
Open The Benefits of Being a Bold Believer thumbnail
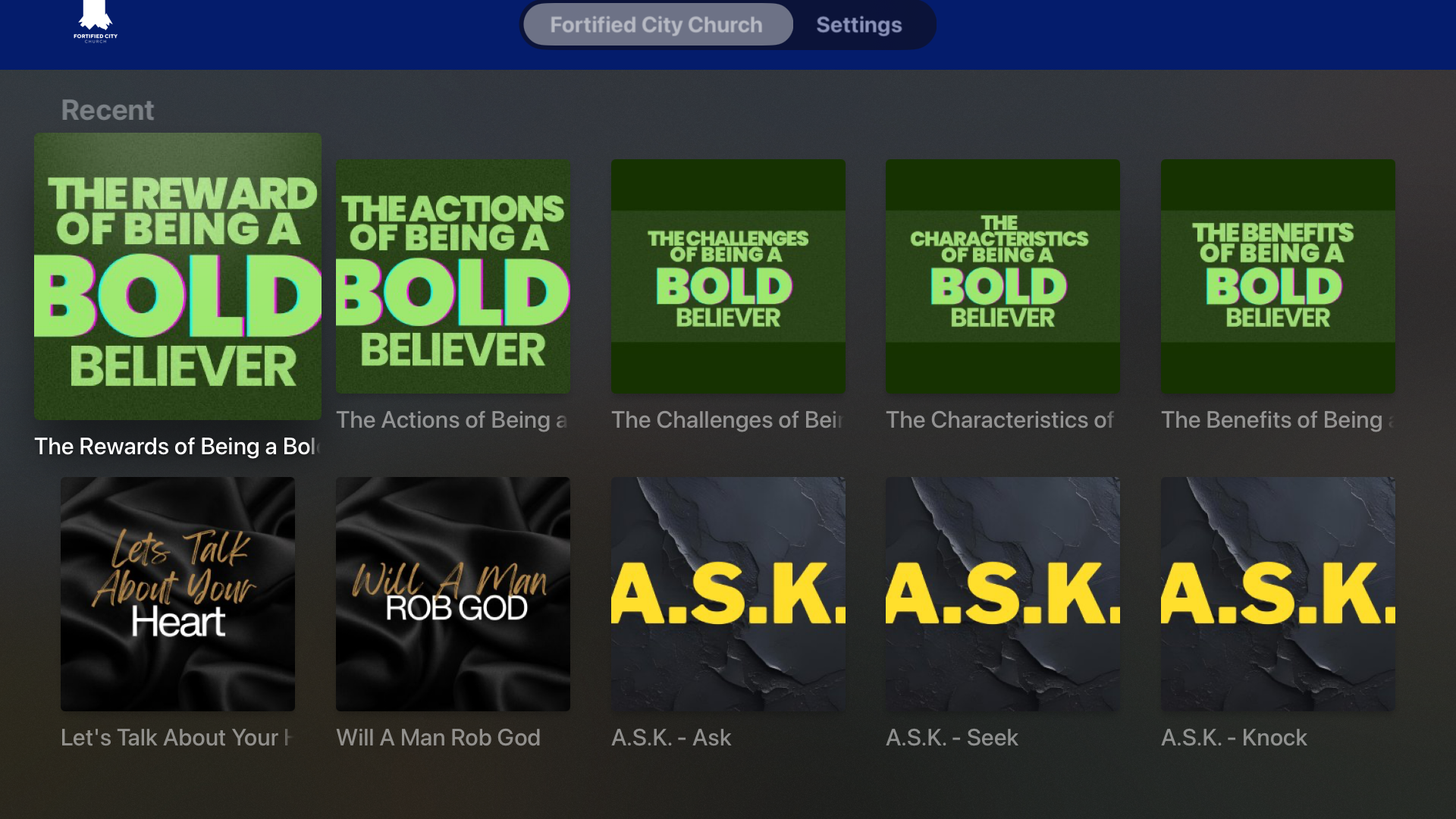coord(1278,276)
